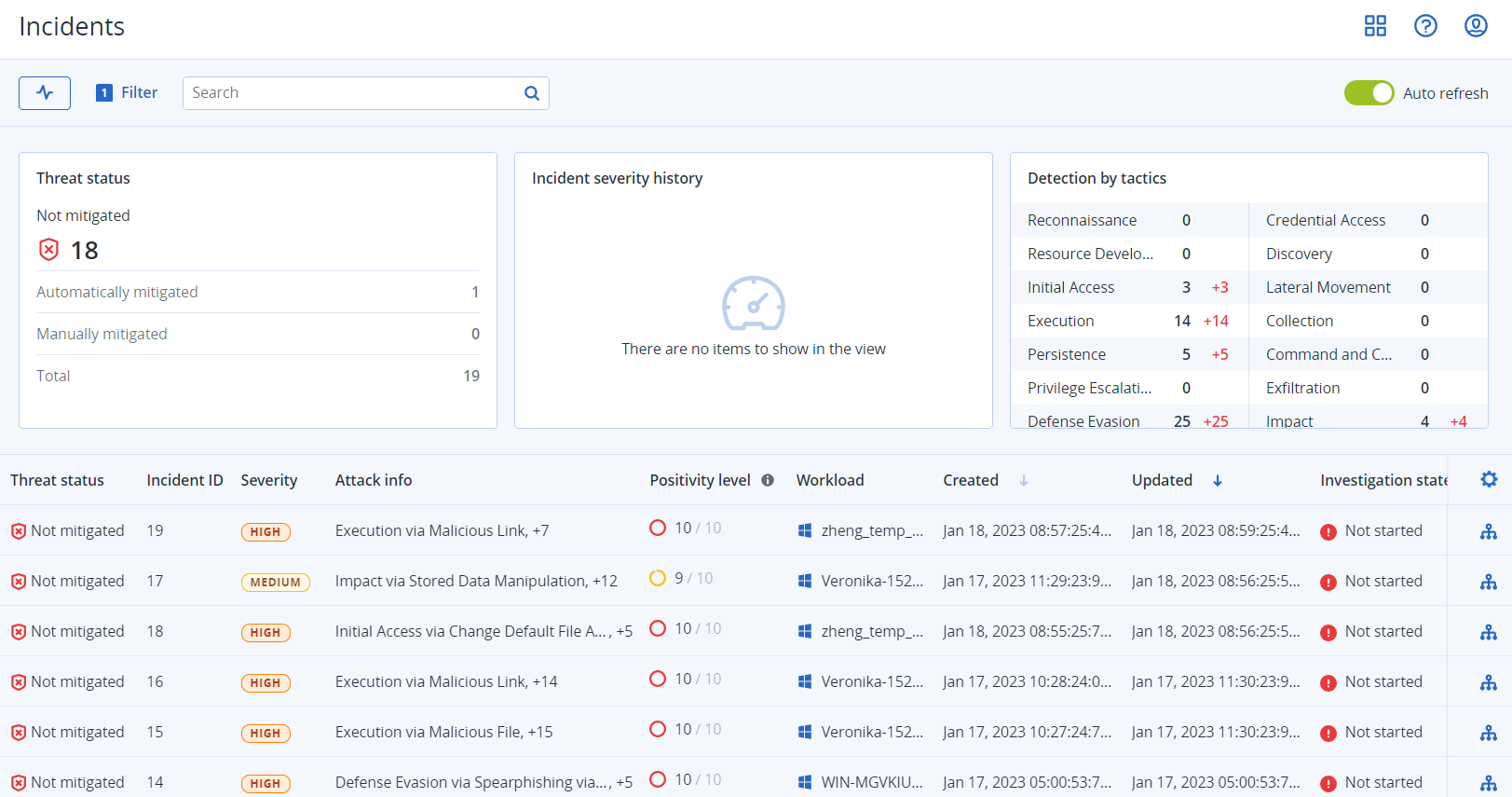Screen dimensions: 1512x797
Task: Disable the Auto refresh toggle
Action: (1369, 93)
